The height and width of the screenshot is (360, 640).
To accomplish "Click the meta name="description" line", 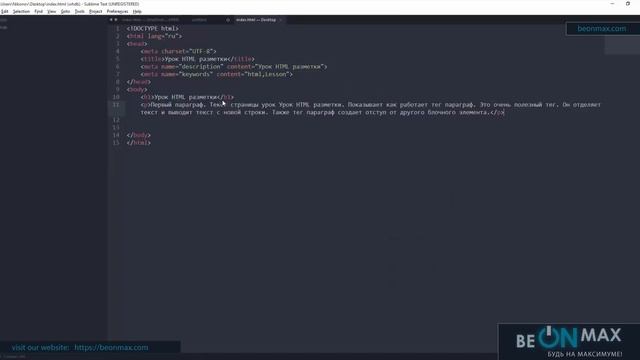I will pyautogui.click(x=234, y=67).
